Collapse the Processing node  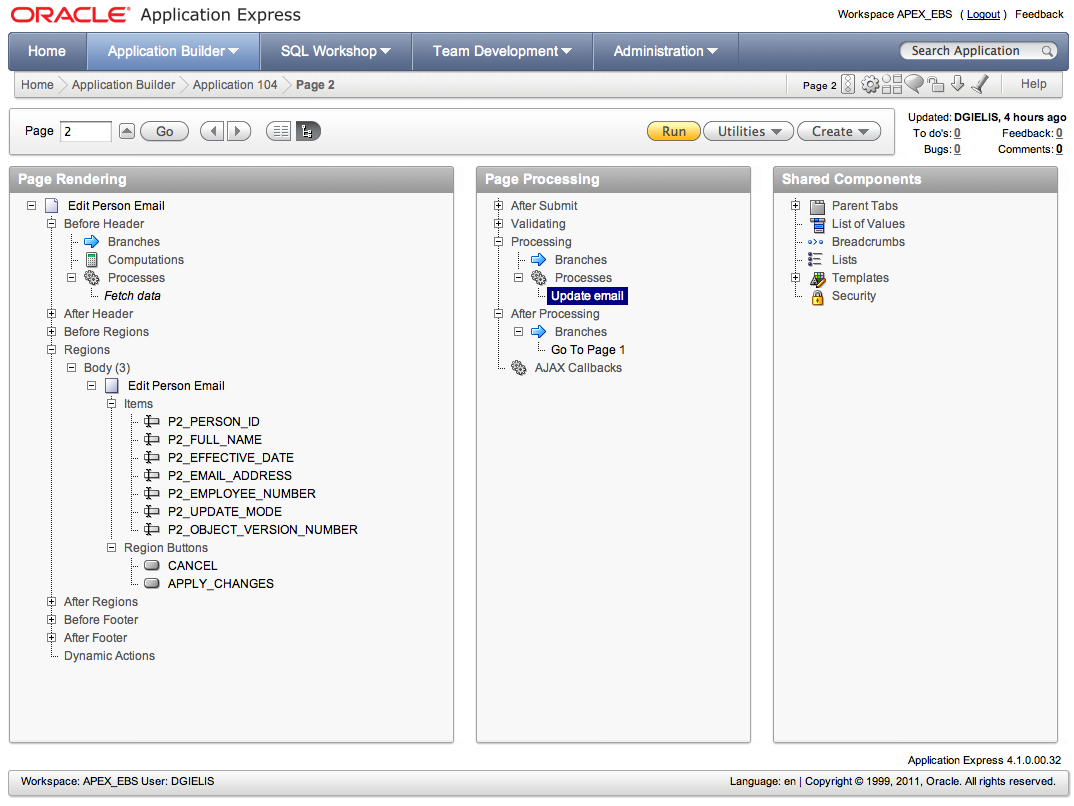497,241
